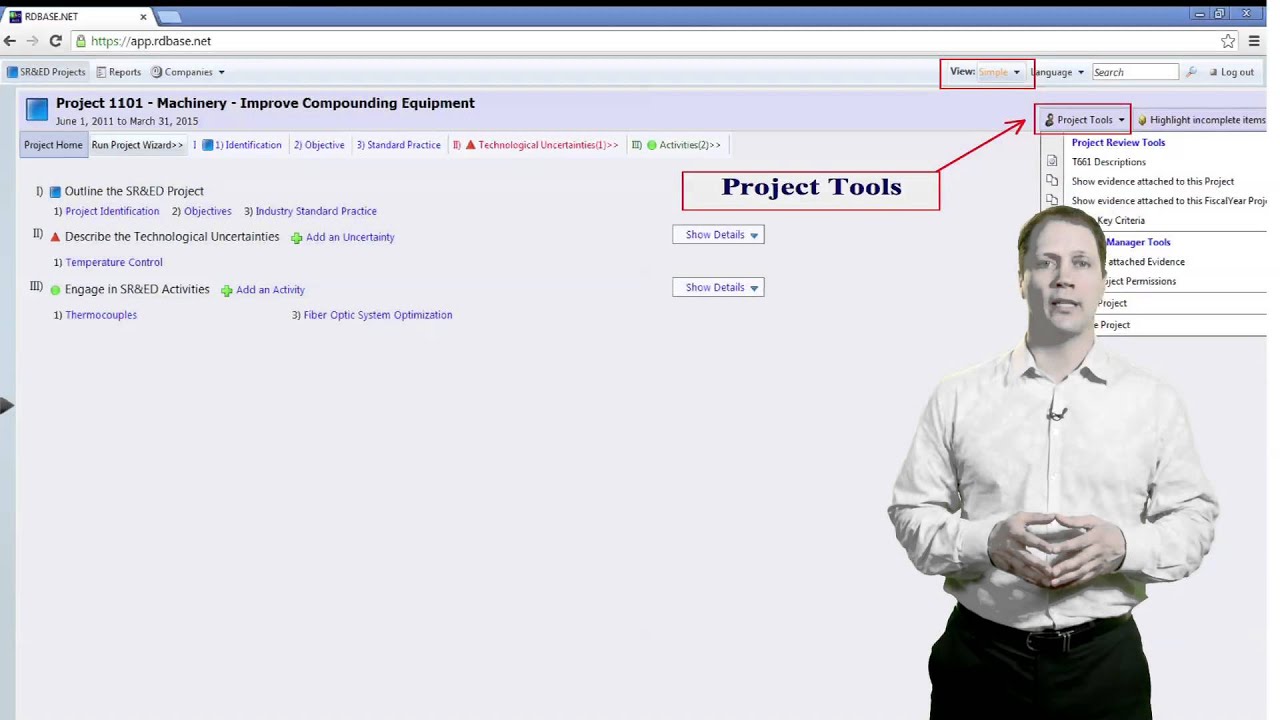Click the blue project square icon

(x=37, y=110)
